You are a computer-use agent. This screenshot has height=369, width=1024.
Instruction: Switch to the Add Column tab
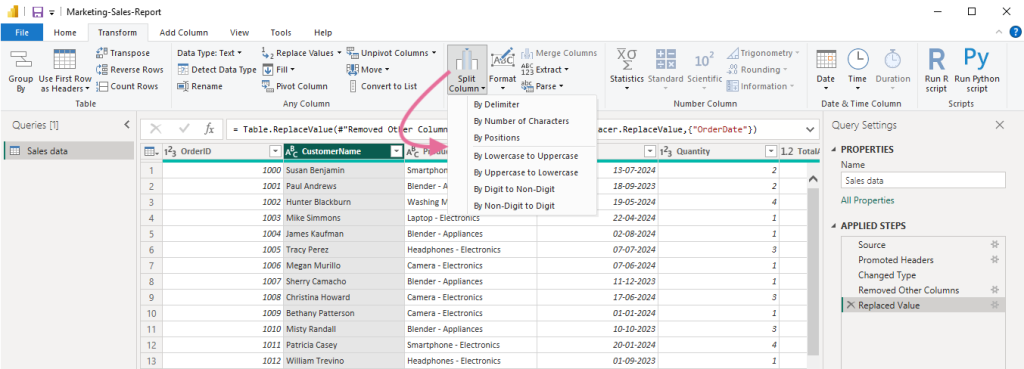coord(184,32)
